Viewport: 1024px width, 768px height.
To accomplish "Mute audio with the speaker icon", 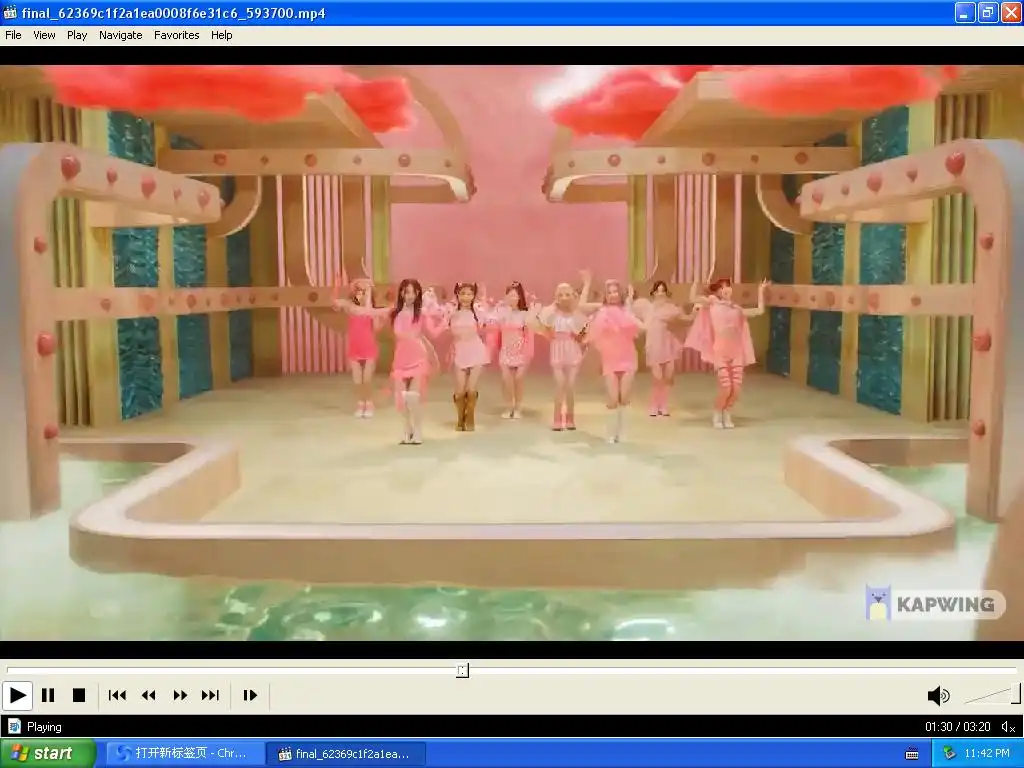I will point(938,696).
